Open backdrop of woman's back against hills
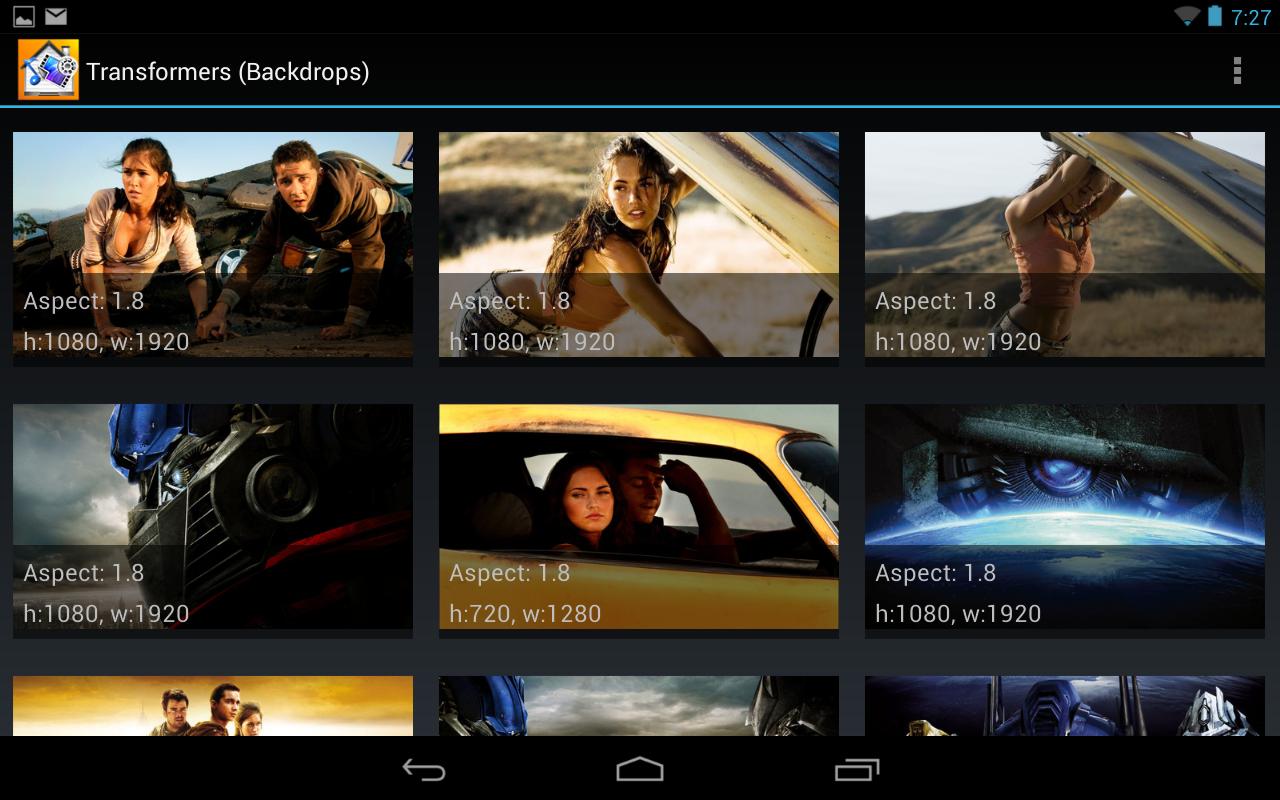 tap(1065, 249)
